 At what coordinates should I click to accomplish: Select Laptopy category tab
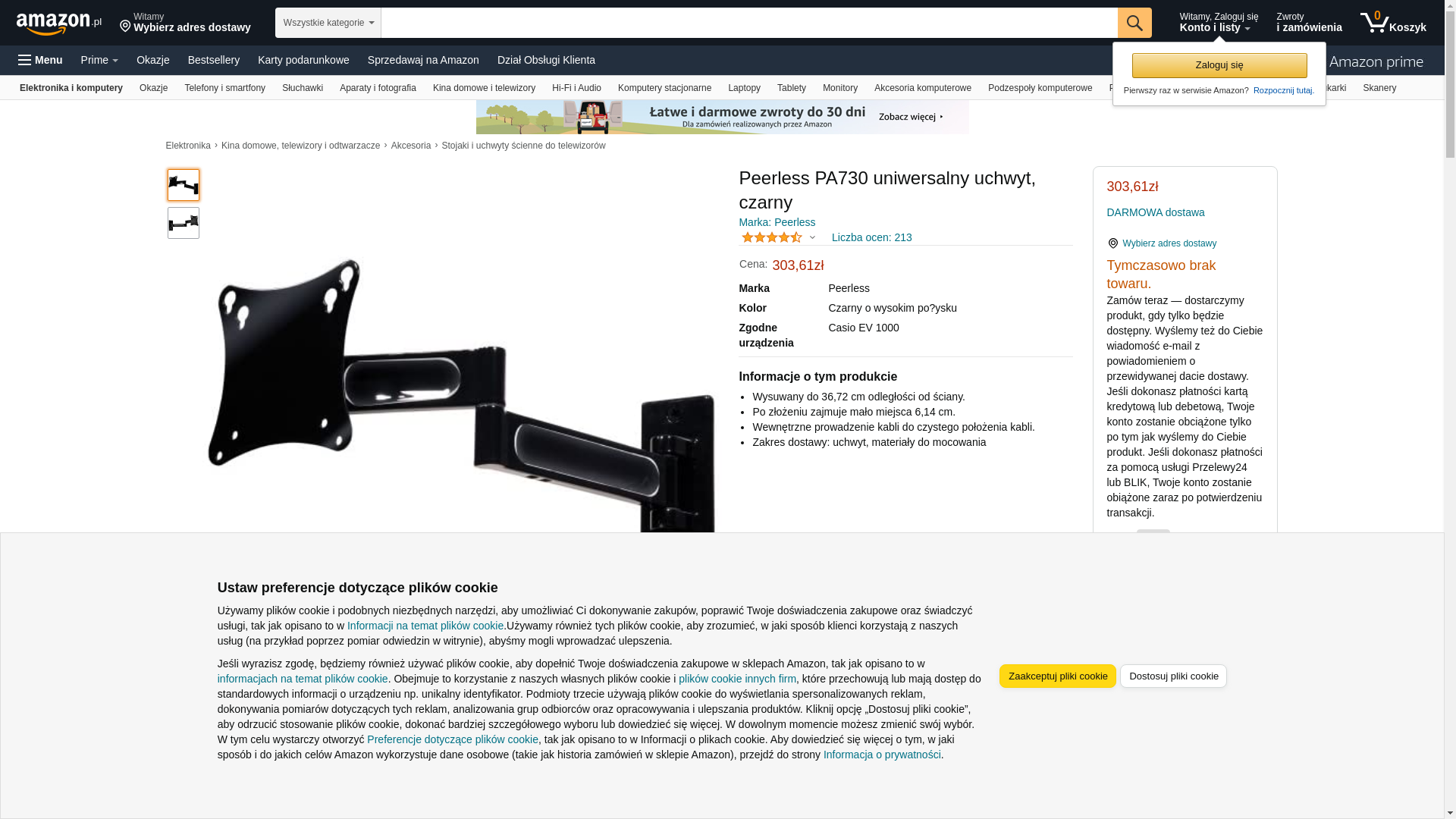(x=744, y=88)
